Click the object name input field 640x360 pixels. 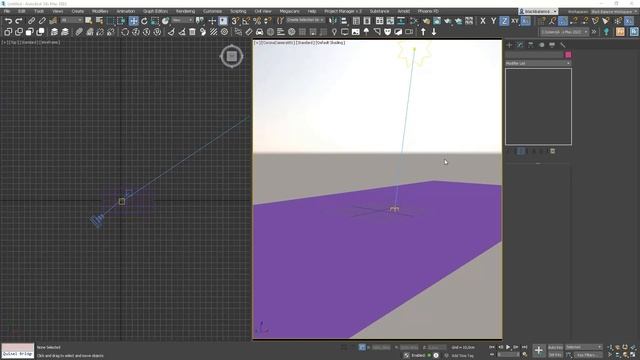click(534, 55)
